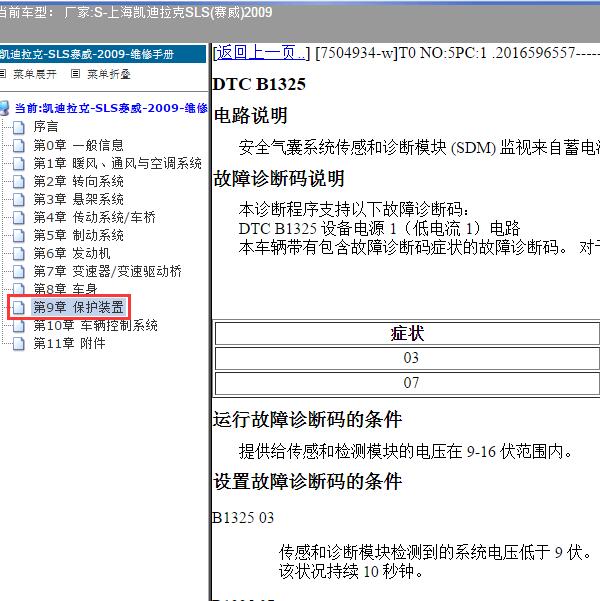Click the page icon next to 第10章

(x=18, y=326)
